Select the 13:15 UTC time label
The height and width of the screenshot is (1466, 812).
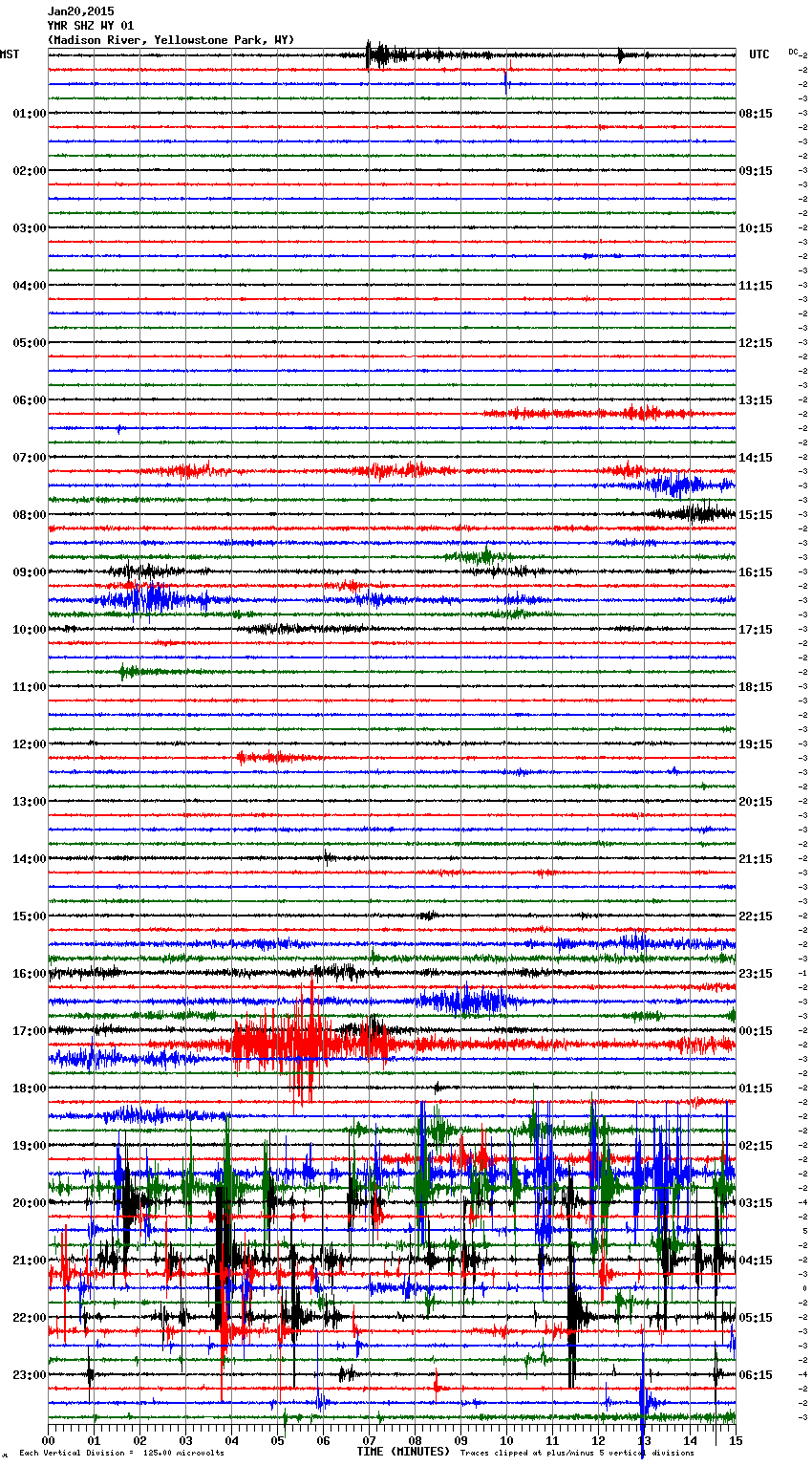coord(756,400)
